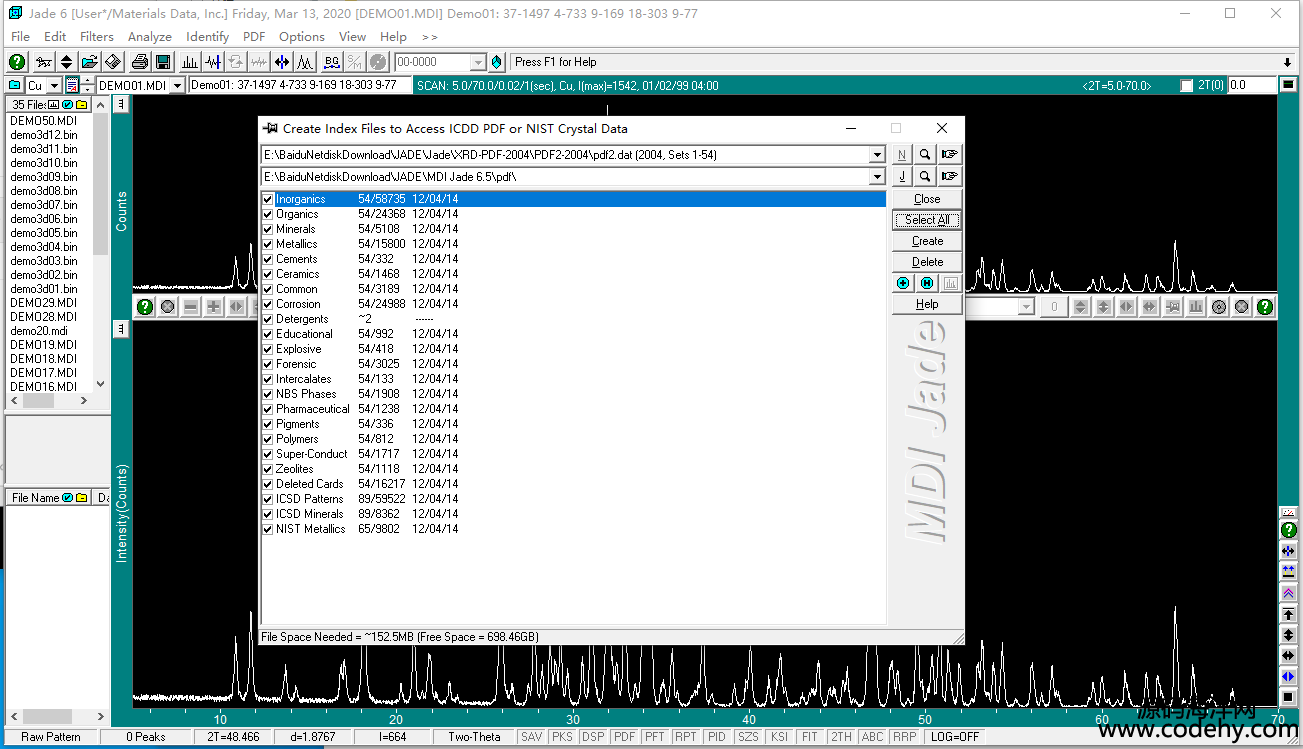This screenshot has width=1303, height=749.
Task: Click the green help icon in right vertical toolbar
Action: click(1289, 531)
